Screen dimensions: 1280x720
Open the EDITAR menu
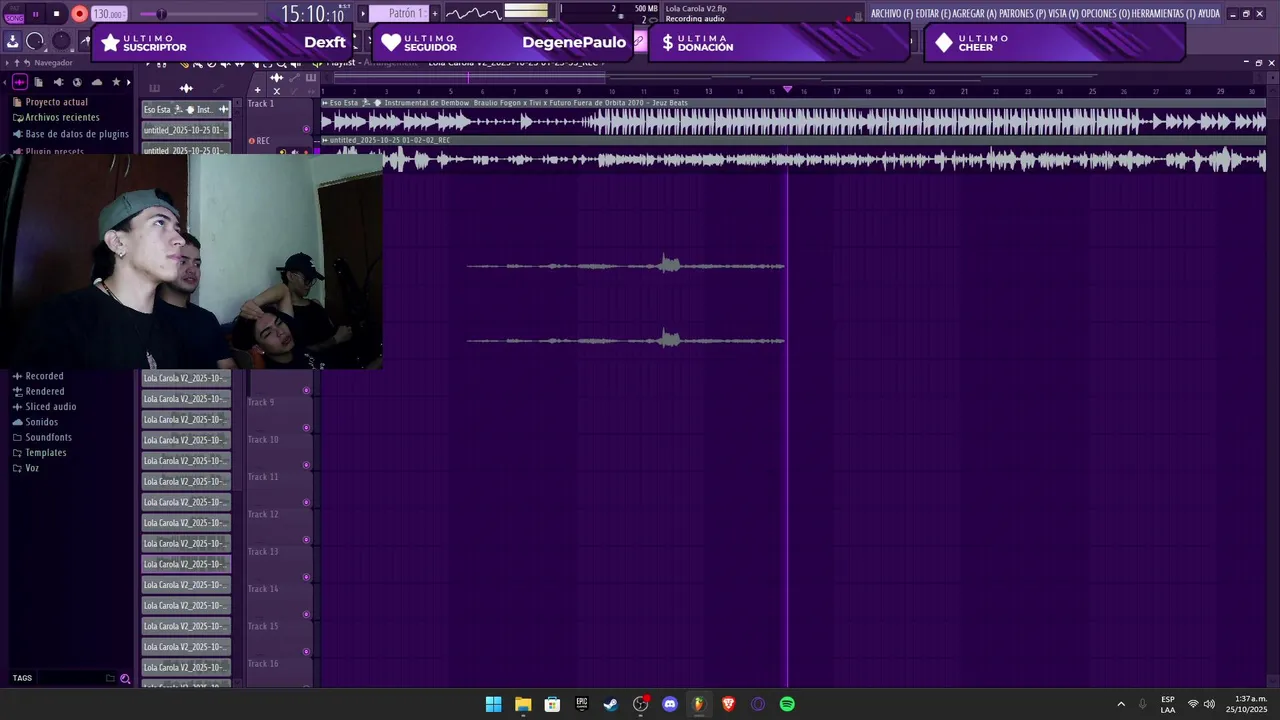[x=933, y=14]
